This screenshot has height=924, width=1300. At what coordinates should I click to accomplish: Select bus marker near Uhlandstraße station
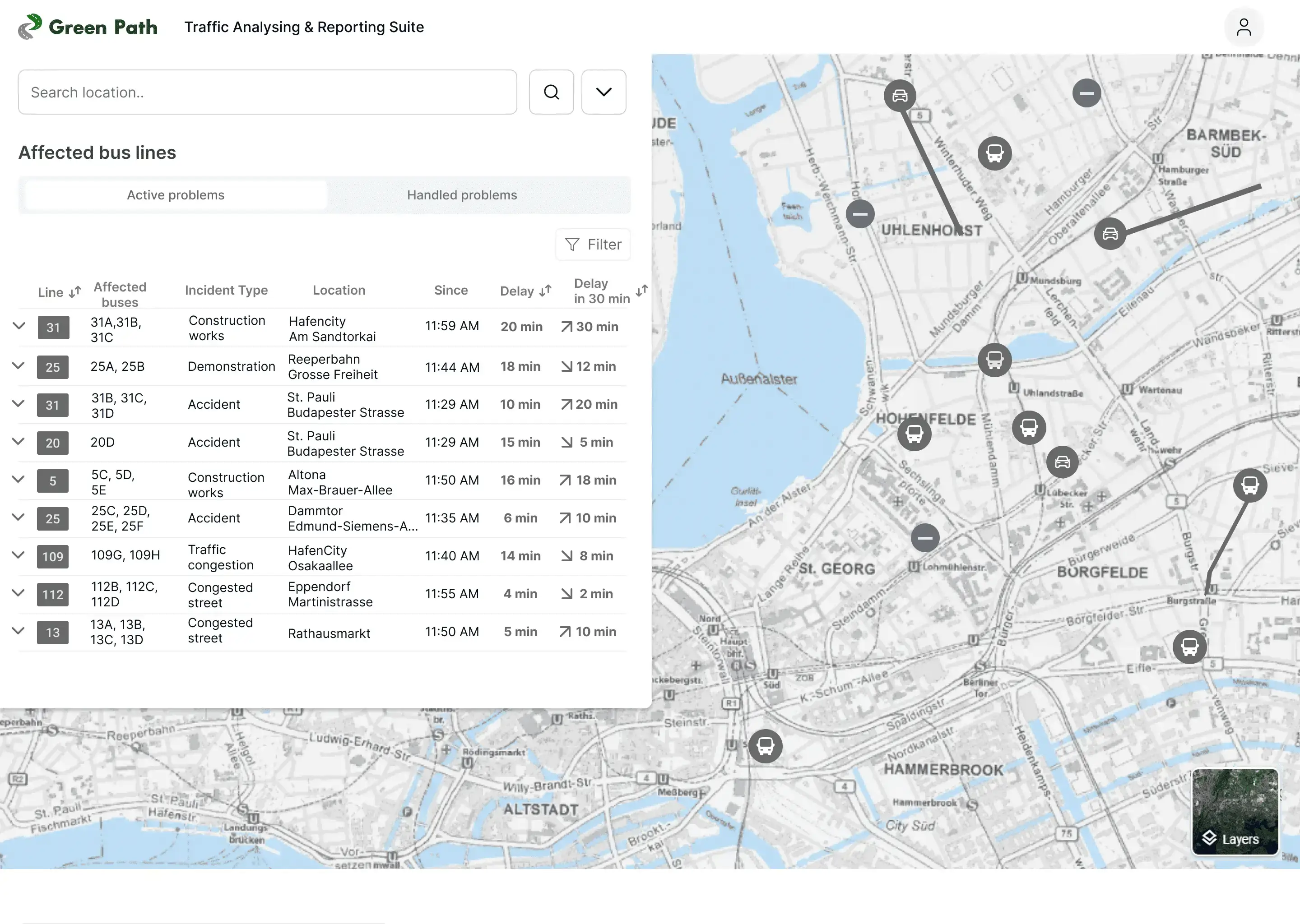click(994, 360)
